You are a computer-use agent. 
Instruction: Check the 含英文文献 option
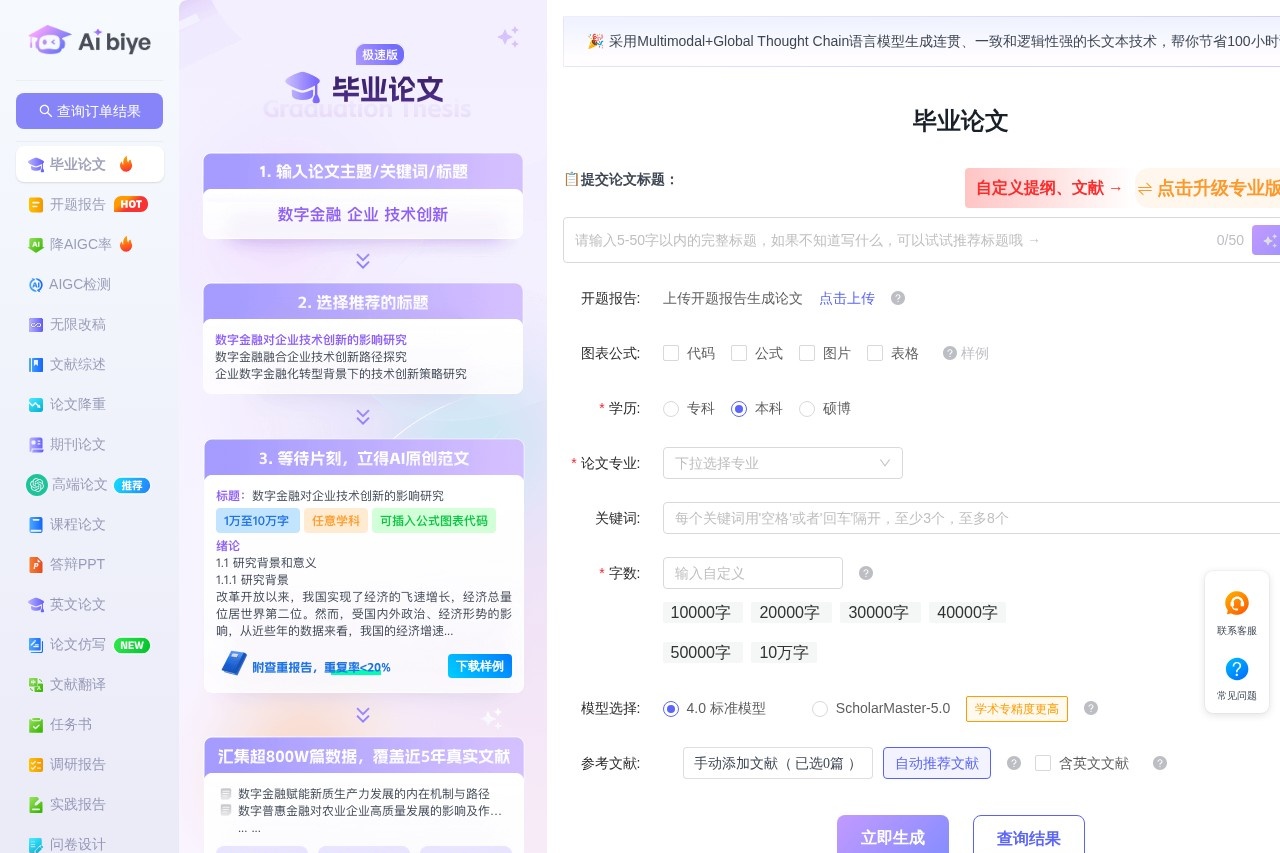click(1043, 763)
